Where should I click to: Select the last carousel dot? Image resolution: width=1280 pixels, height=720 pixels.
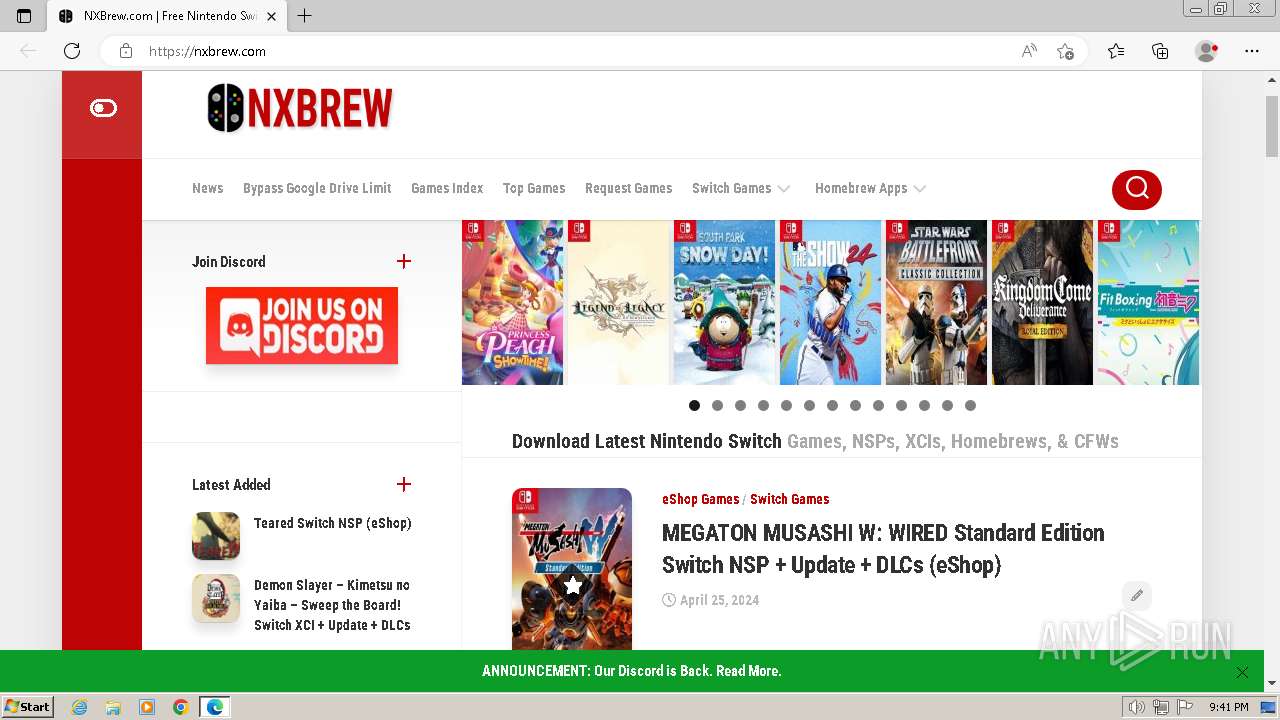[x=970, y=405]
